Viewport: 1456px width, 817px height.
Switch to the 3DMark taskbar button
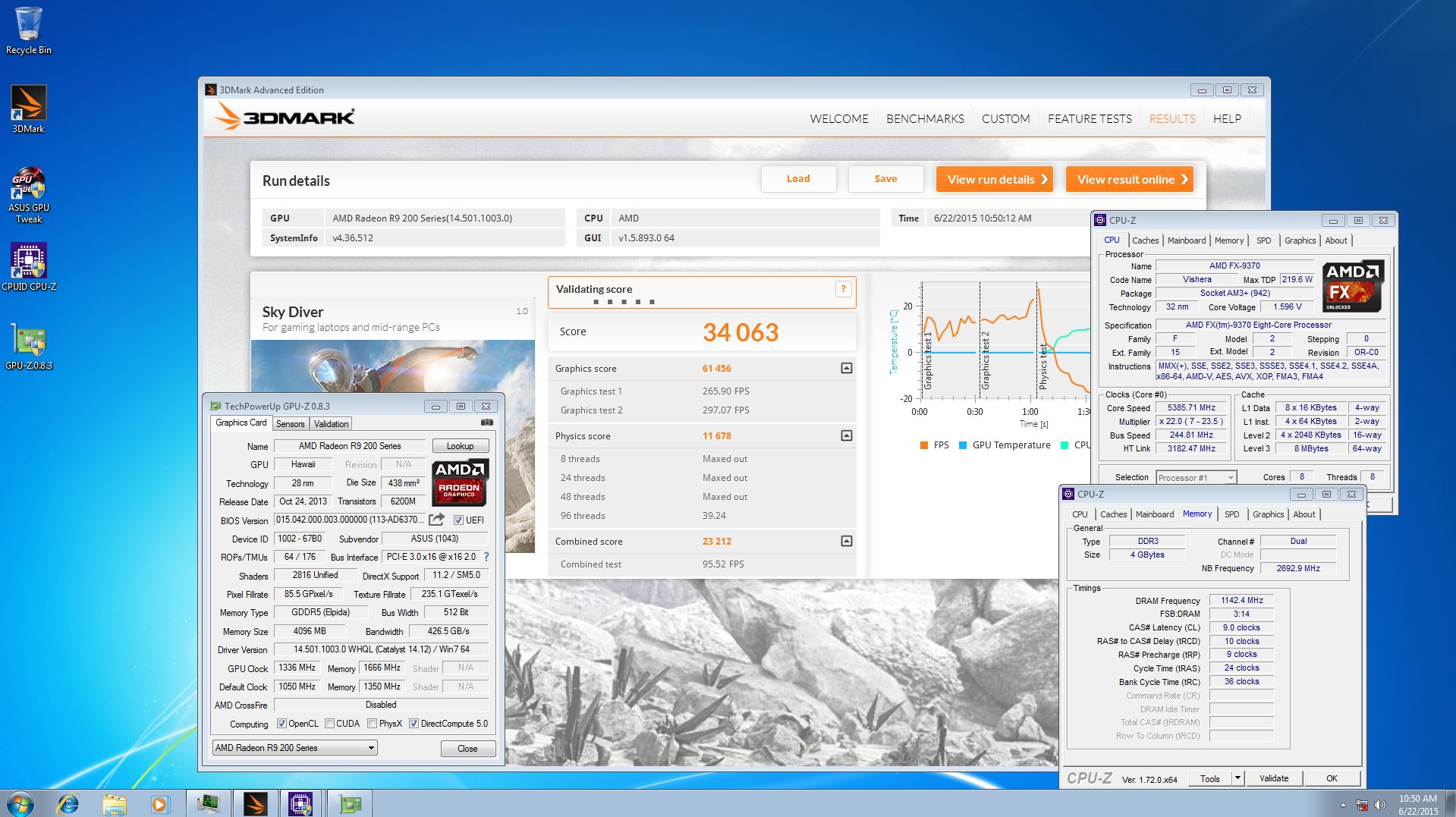[x=255, y=803]
